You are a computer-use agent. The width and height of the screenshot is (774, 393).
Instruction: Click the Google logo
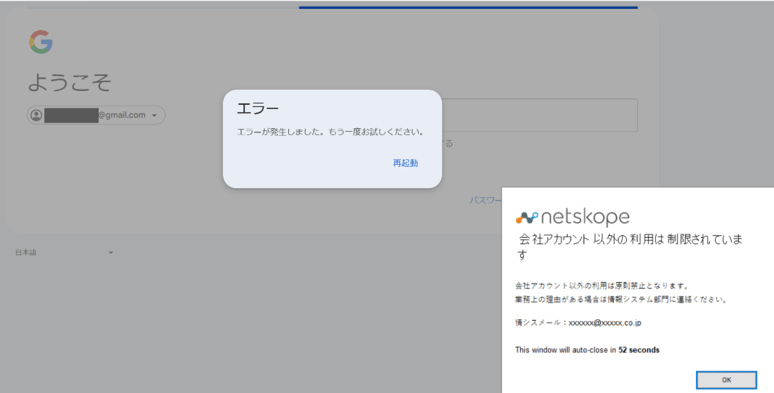coord(41,42)
